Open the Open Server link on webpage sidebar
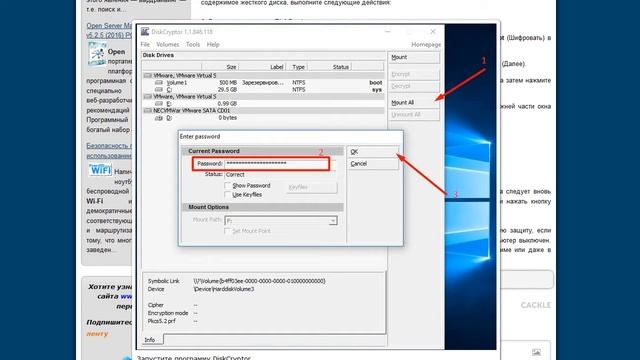 109,30
